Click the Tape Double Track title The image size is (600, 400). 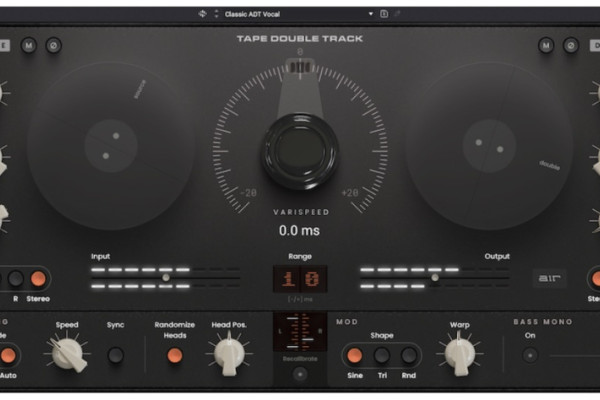300,39
